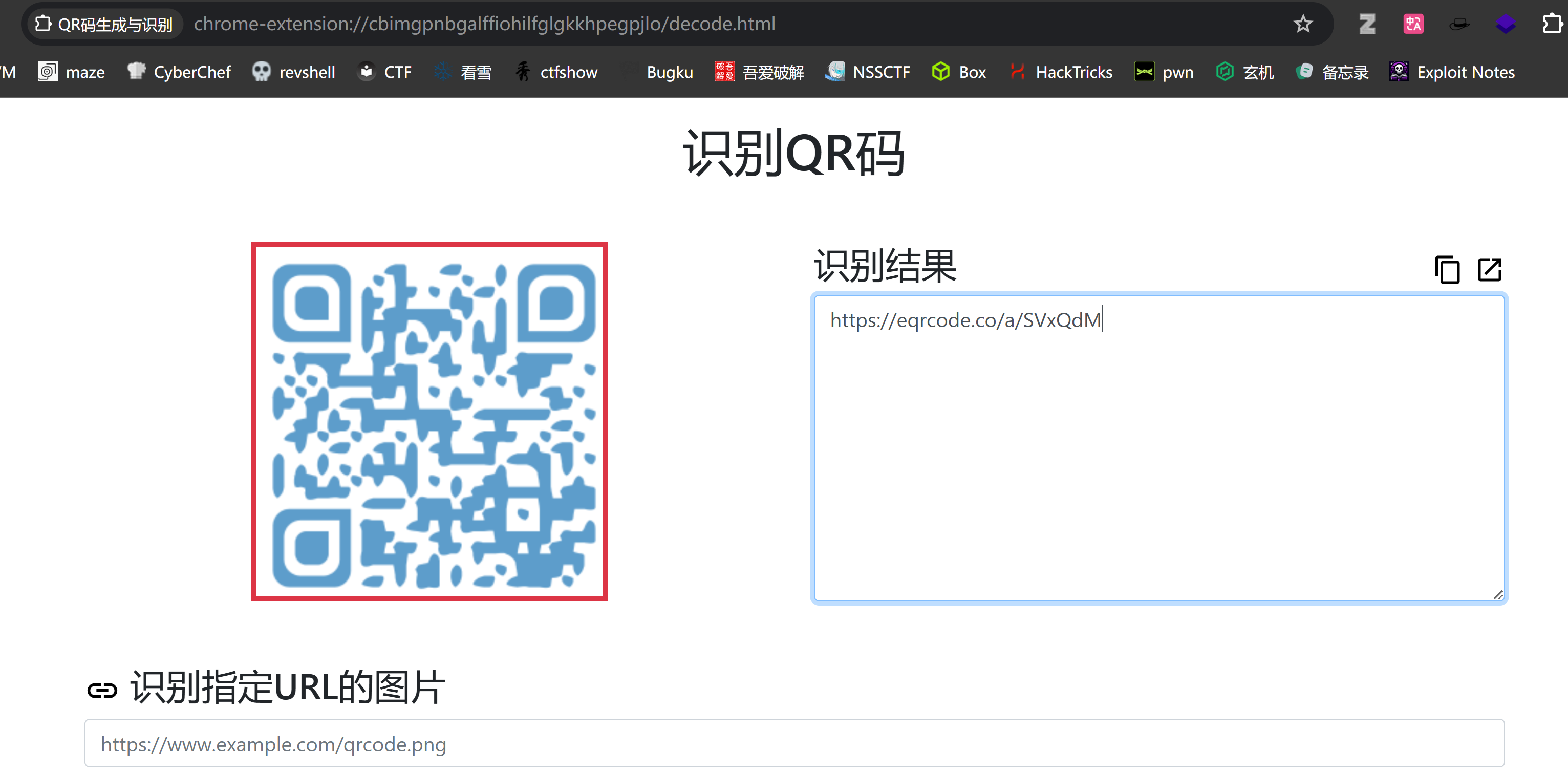Open the Exploit Notes bookmark
This screenshot has width=1568, height=774.
pos(1452,72)
